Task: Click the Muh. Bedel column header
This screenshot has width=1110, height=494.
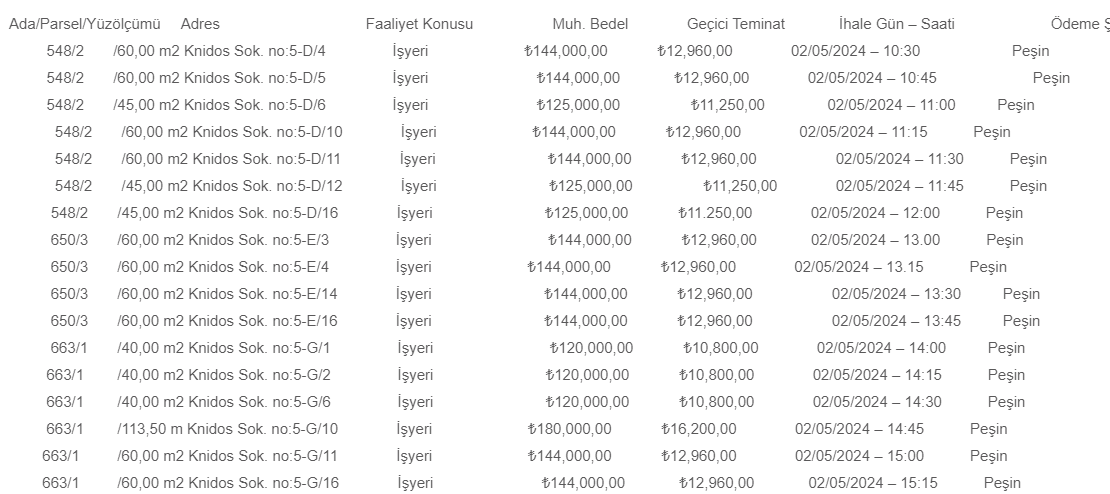Action: click(590, 24)
